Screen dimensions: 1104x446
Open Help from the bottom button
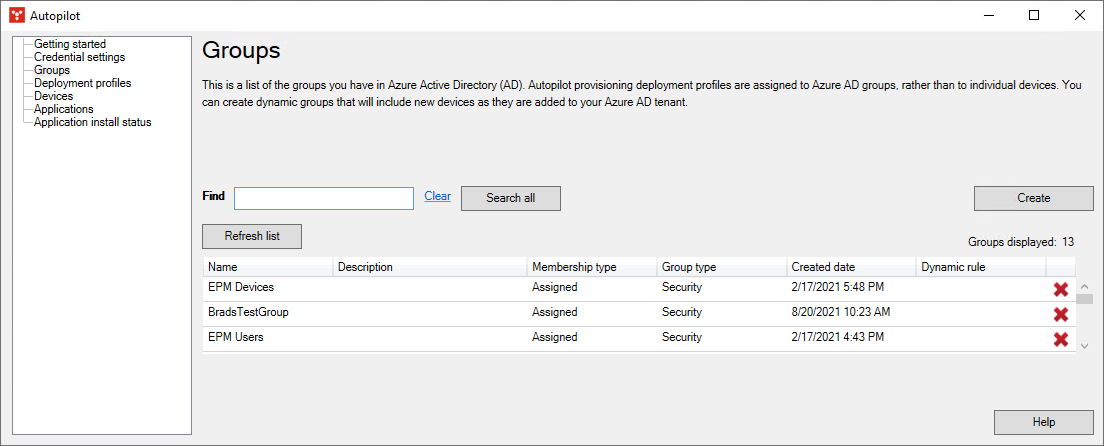[1043, 422]
